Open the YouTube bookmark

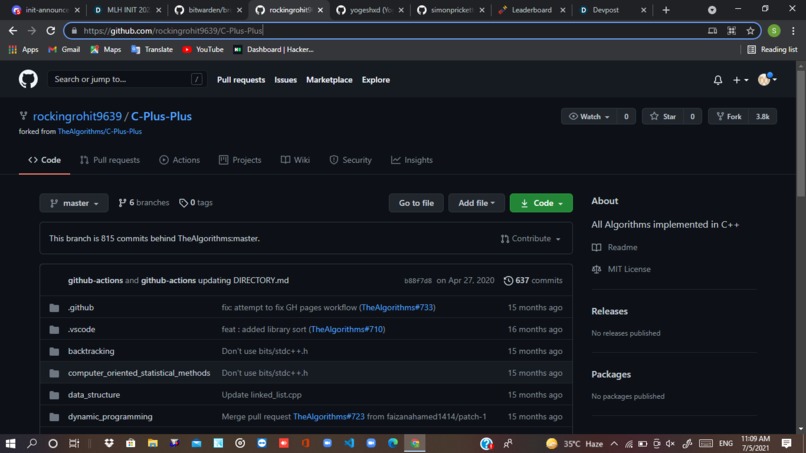203,49
